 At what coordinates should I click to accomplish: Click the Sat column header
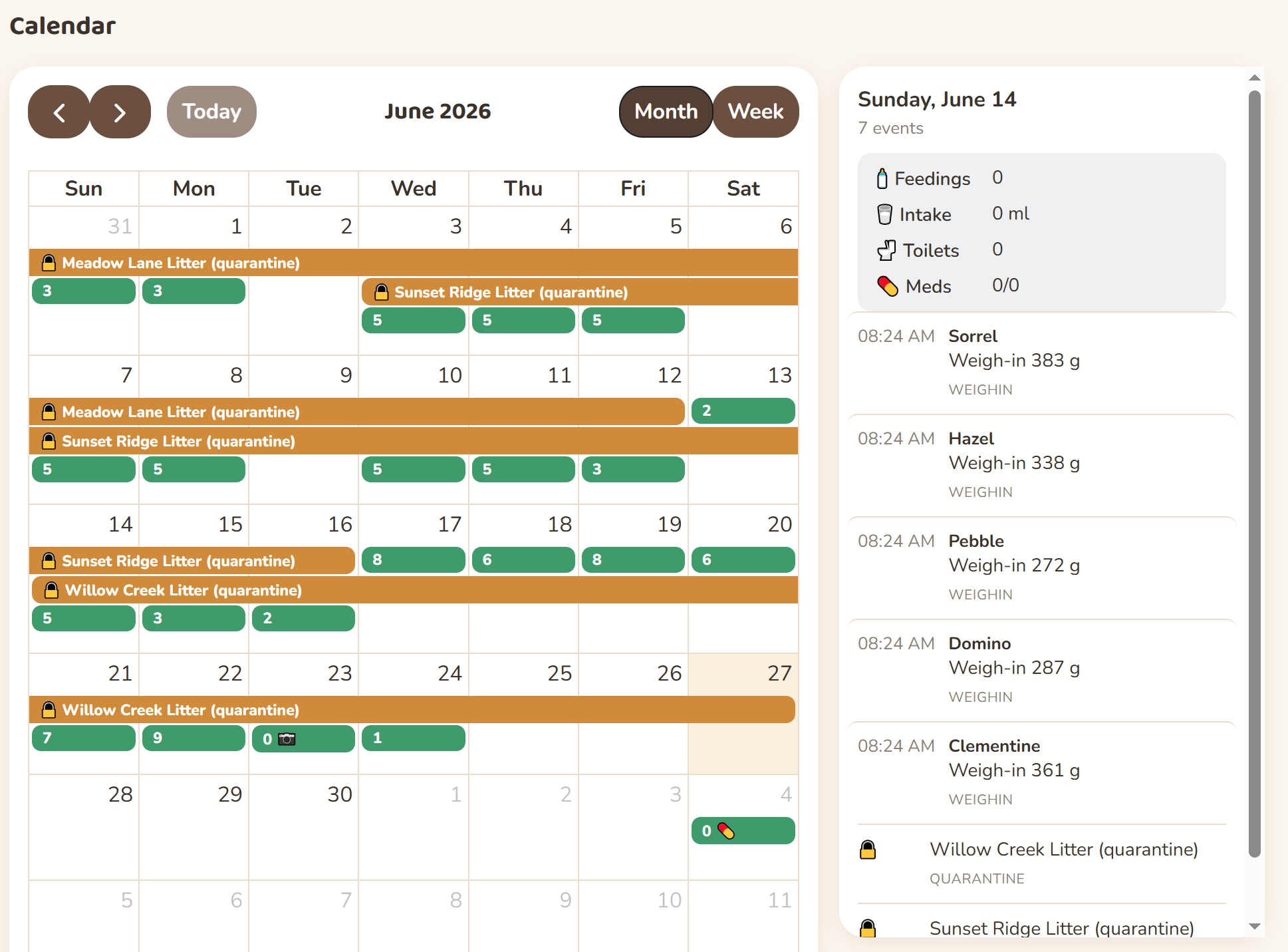(743, 189)
